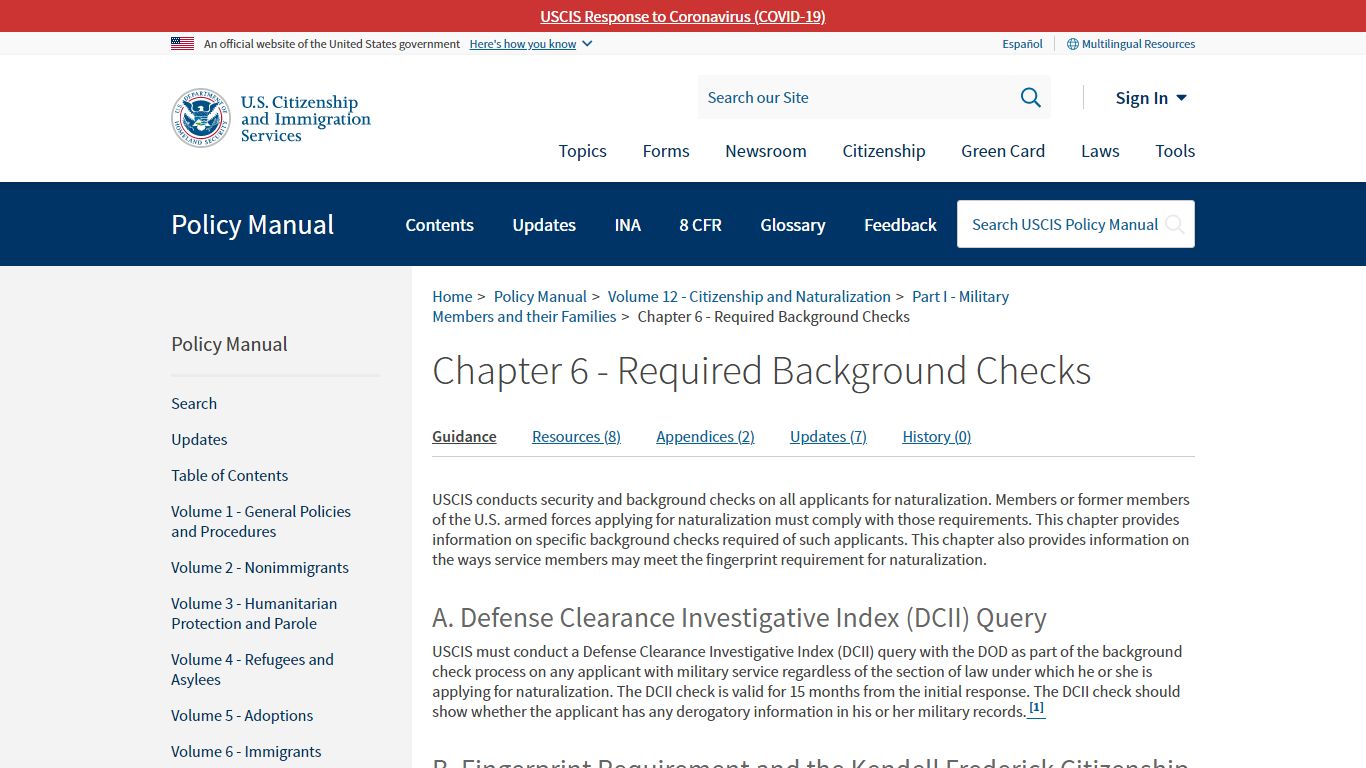The image size is (1366, 768).
Task: Open sidebar Table of Contents
Action: [229, 476]
